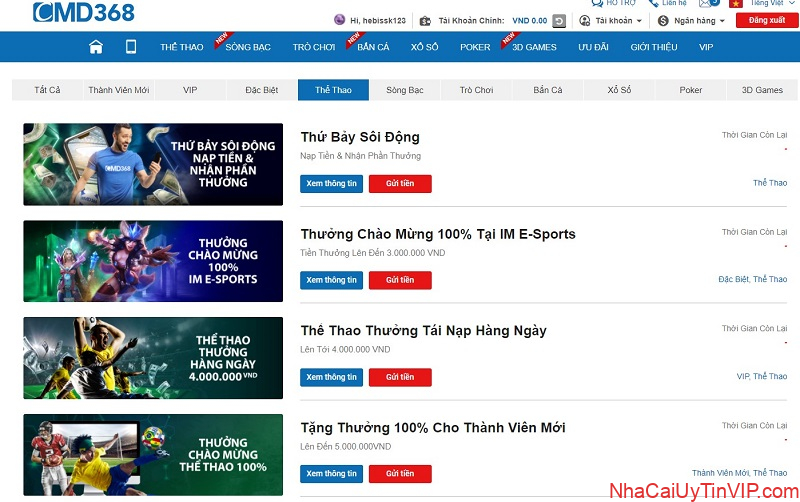800x502 pixels.
Task: Open TRÒ CHƠI in the main menu
Action: point(314,47)
